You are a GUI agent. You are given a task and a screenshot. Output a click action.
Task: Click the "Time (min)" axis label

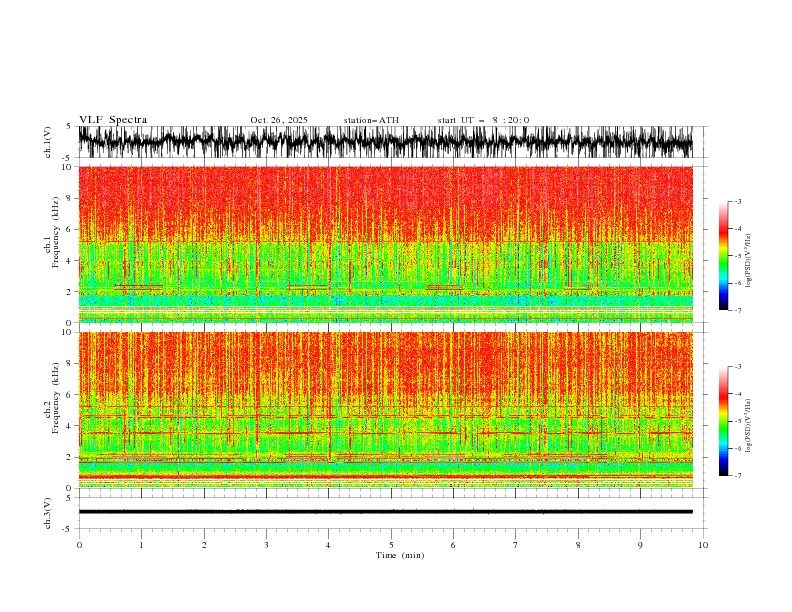pos(400,555)
